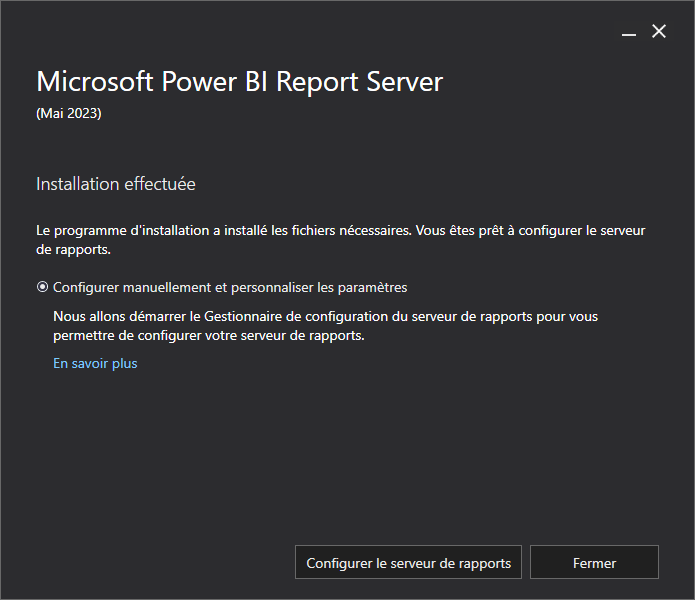The height and width of the screenshot is (600, 695).
Task: Click the "Installation effectuée" heading
Action: (x=116, y=184)
